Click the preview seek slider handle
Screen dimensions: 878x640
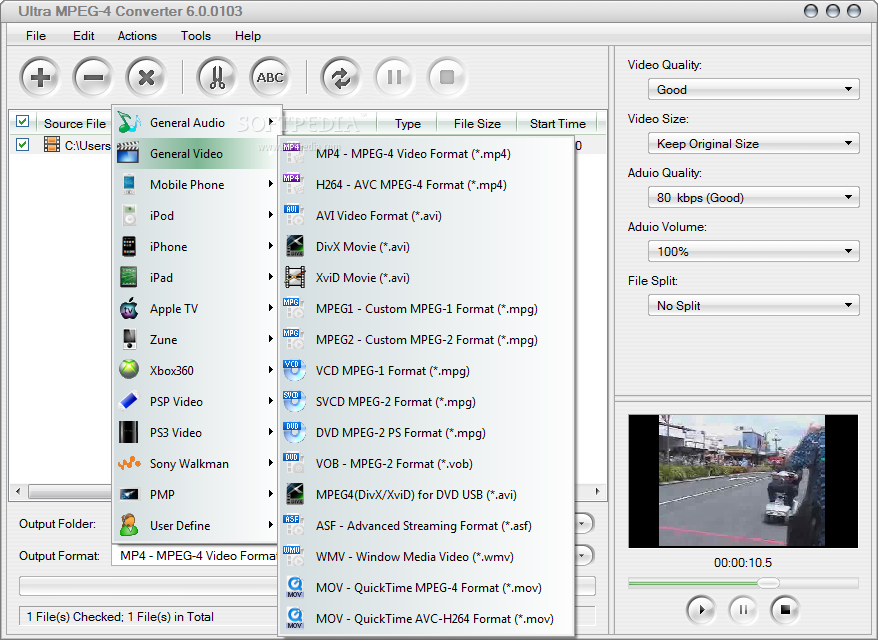(768, 583)
